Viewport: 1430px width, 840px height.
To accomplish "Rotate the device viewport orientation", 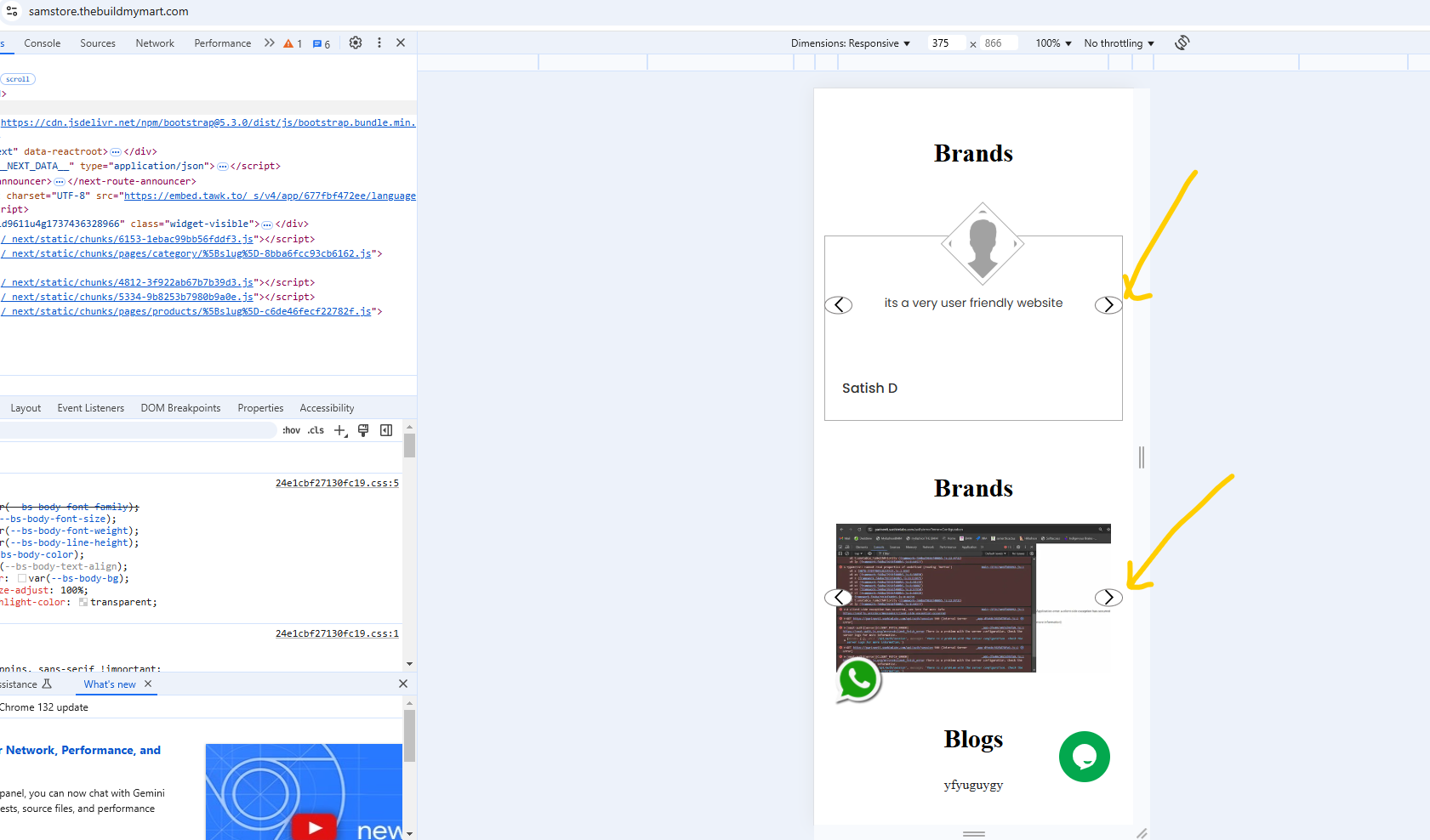I will (x=1182, y=43).
